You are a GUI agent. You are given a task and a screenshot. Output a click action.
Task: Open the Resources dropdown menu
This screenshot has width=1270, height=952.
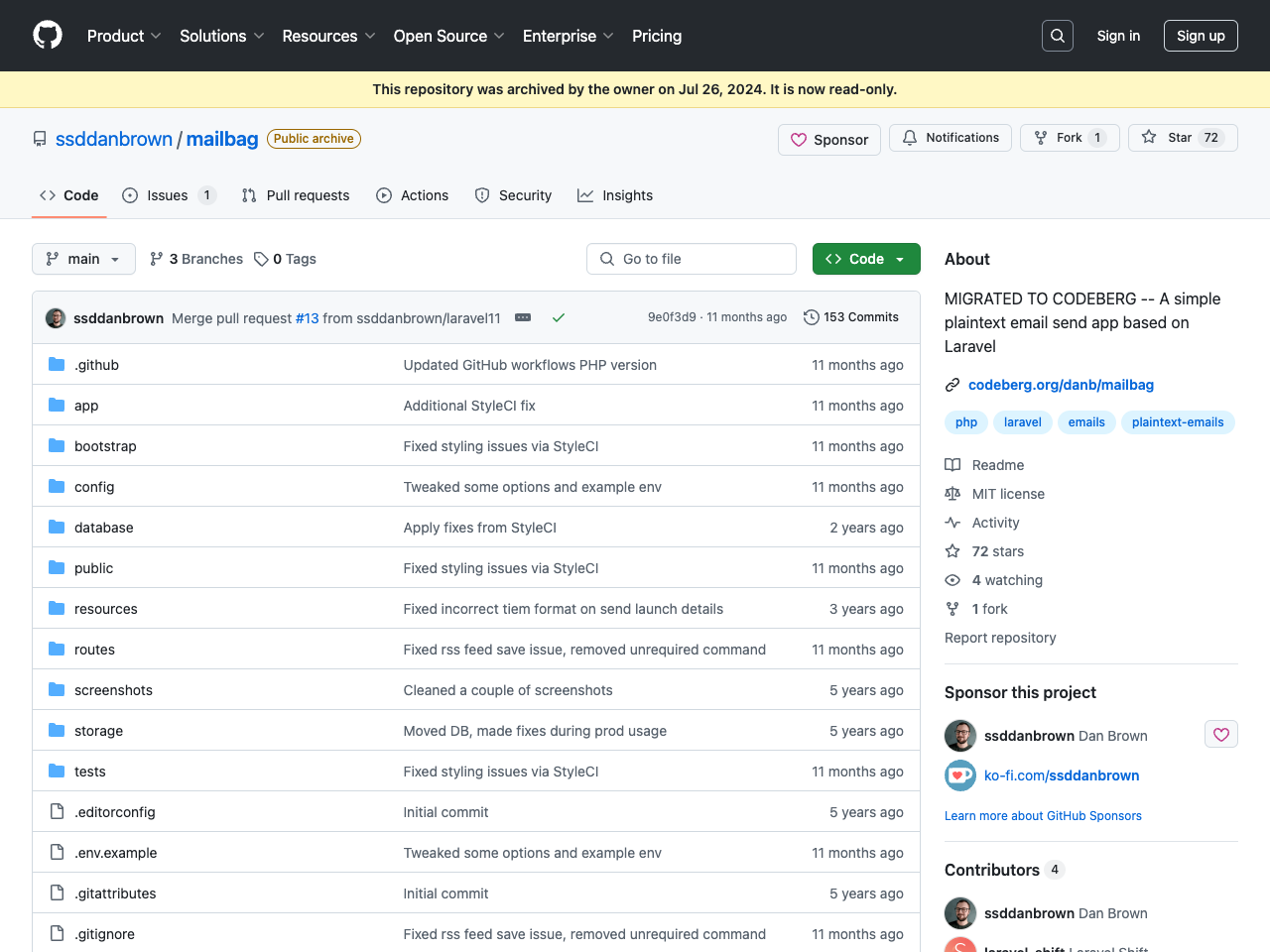328,36
